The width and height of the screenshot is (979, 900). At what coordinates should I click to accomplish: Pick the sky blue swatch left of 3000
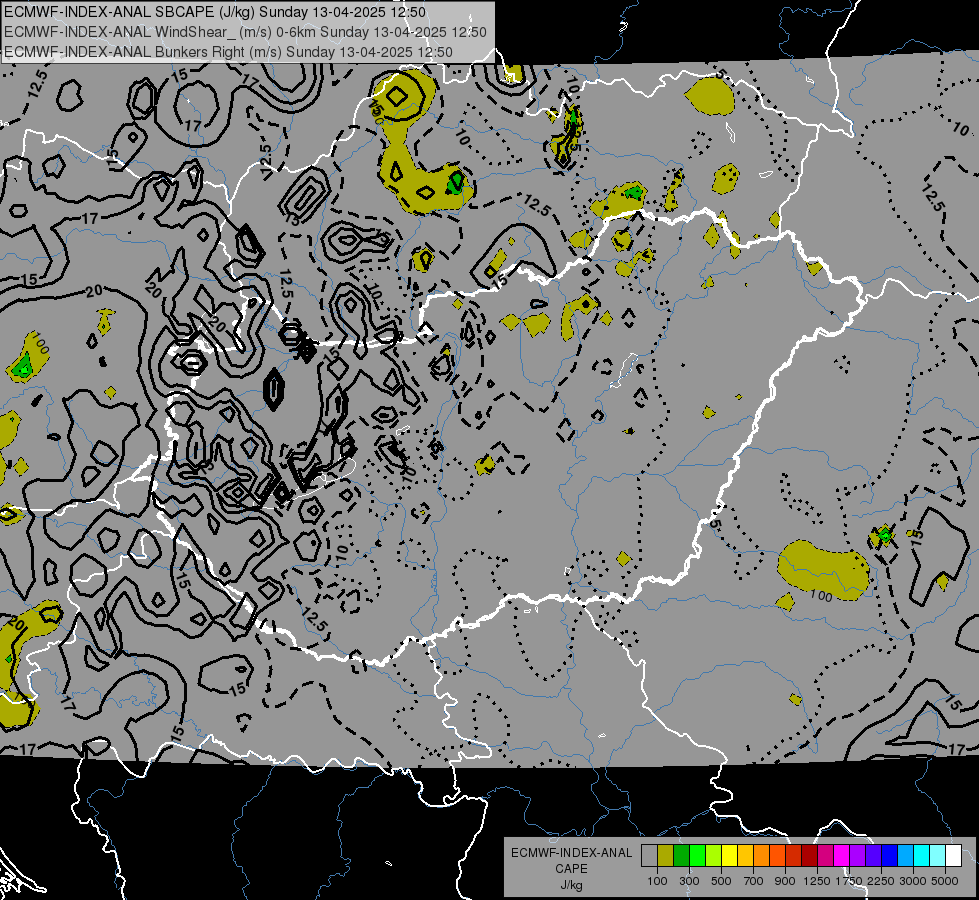click(x=906, y=855)
